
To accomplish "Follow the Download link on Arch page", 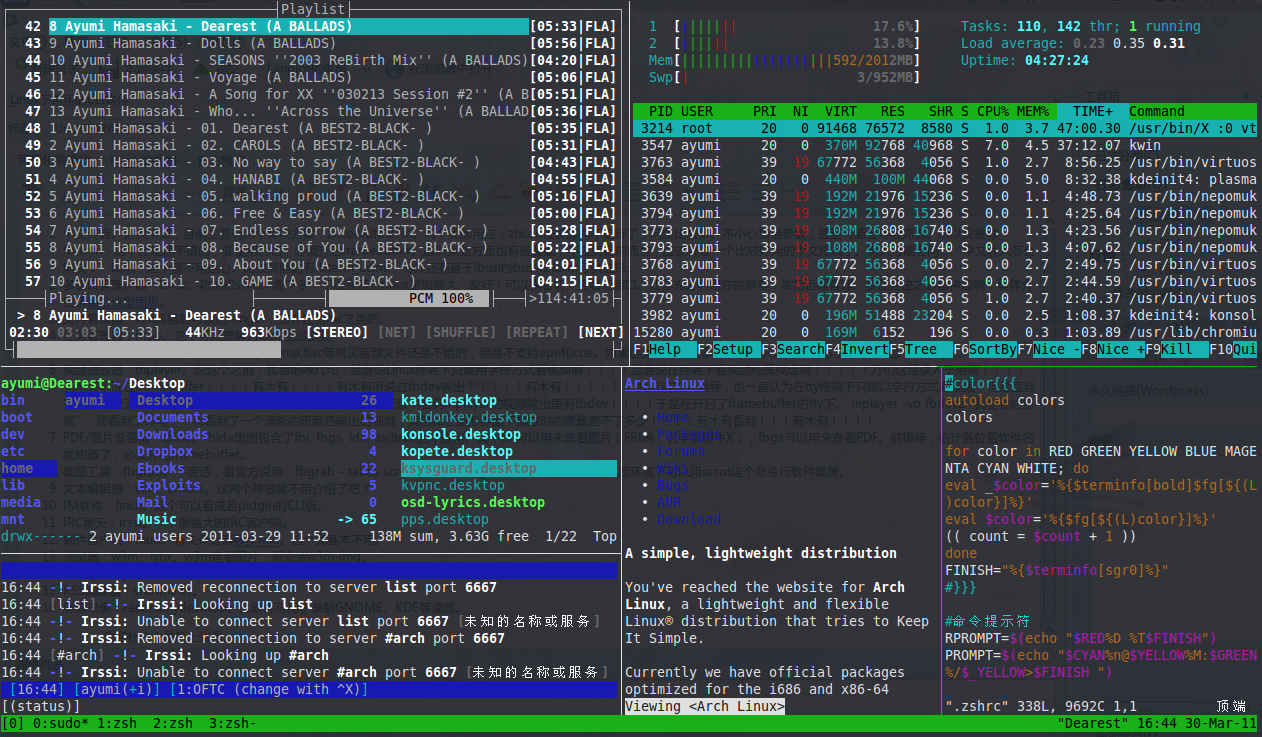I will click(688, 519).
